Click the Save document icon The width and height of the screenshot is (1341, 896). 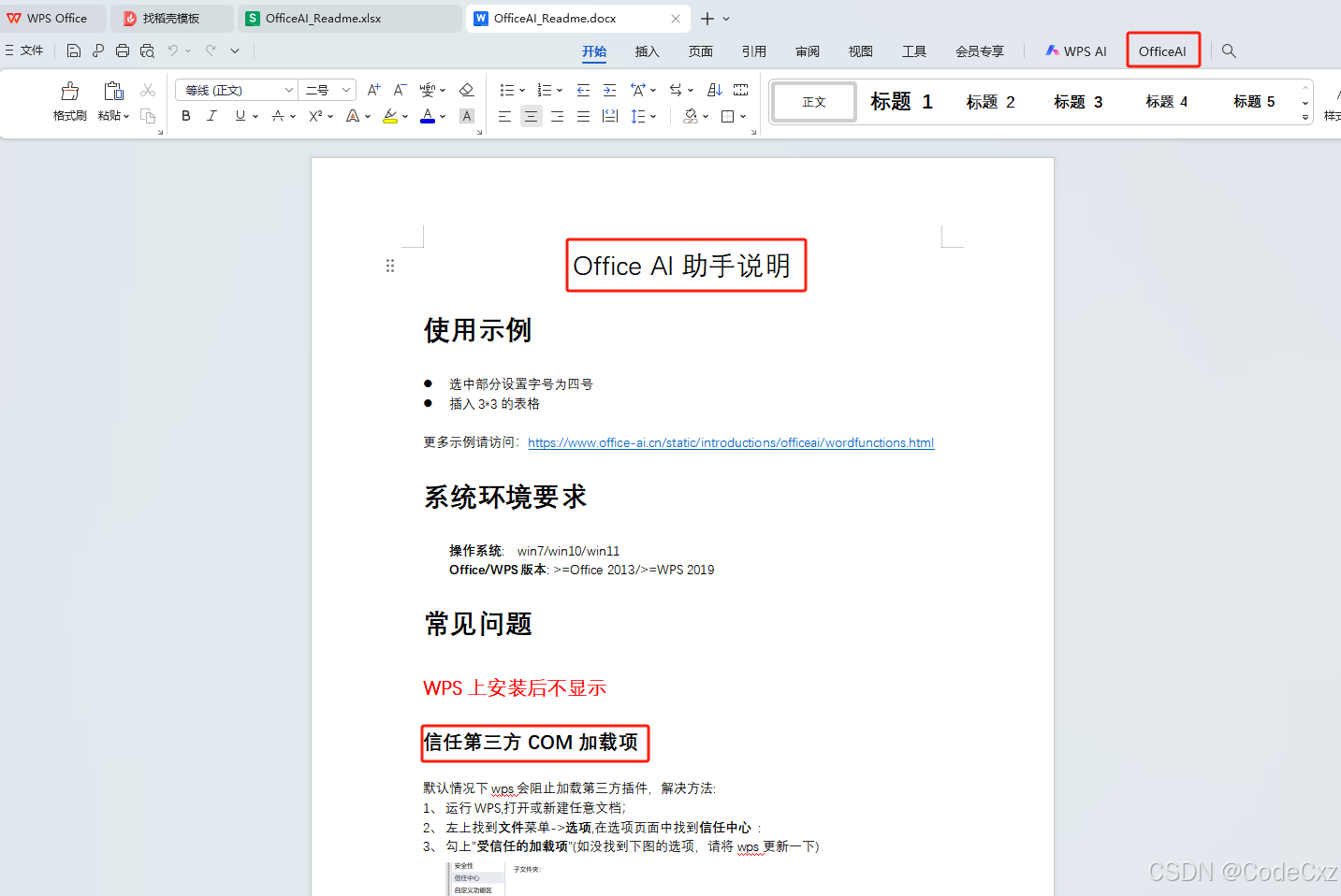click(x=73, y=51)
